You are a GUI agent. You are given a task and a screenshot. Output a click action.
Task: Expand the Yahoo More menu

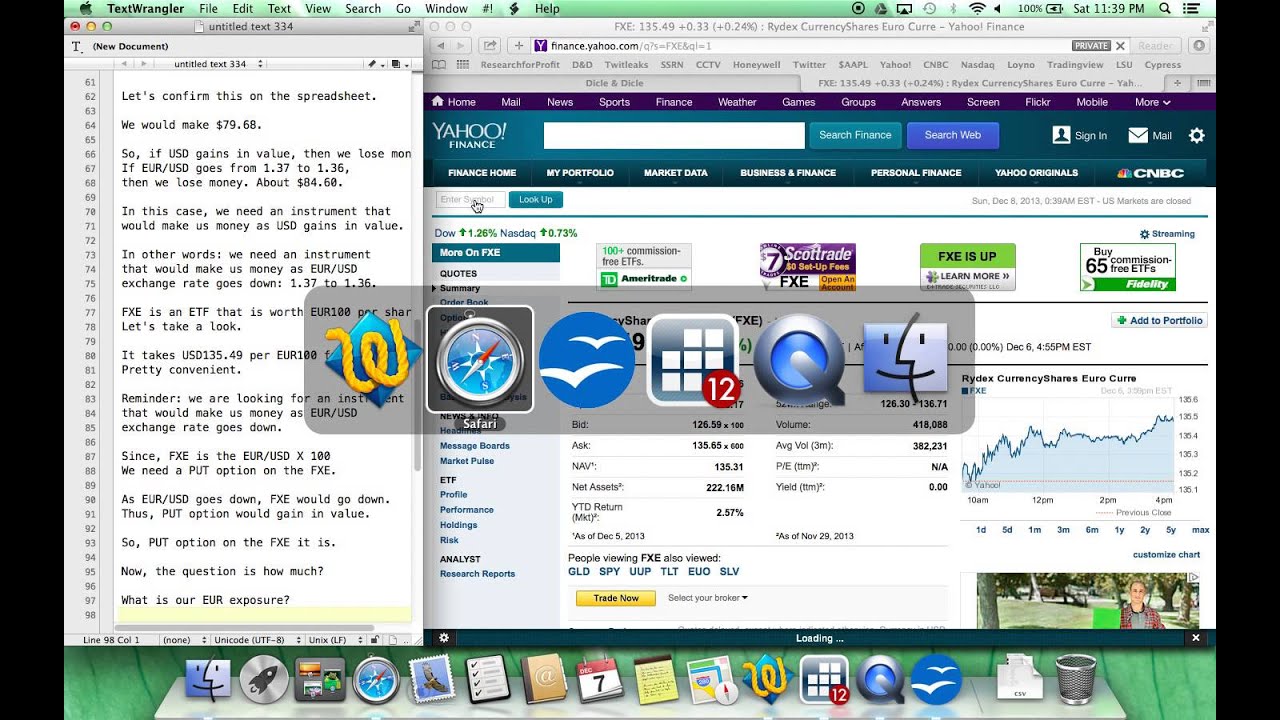1152,102
